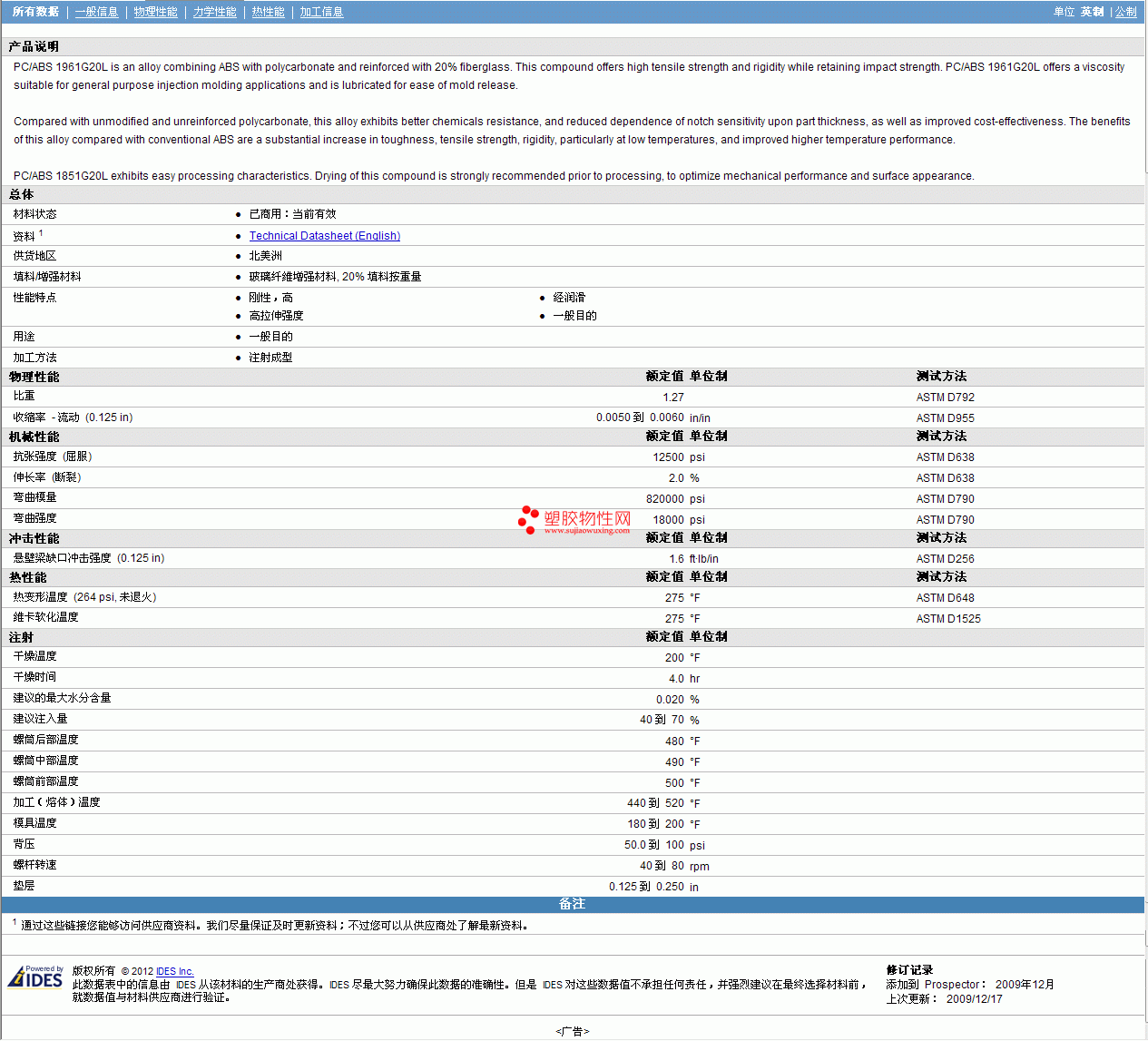Click the 备注 blue bar
The image size is (1148, 1041).
tap(573, 904)
